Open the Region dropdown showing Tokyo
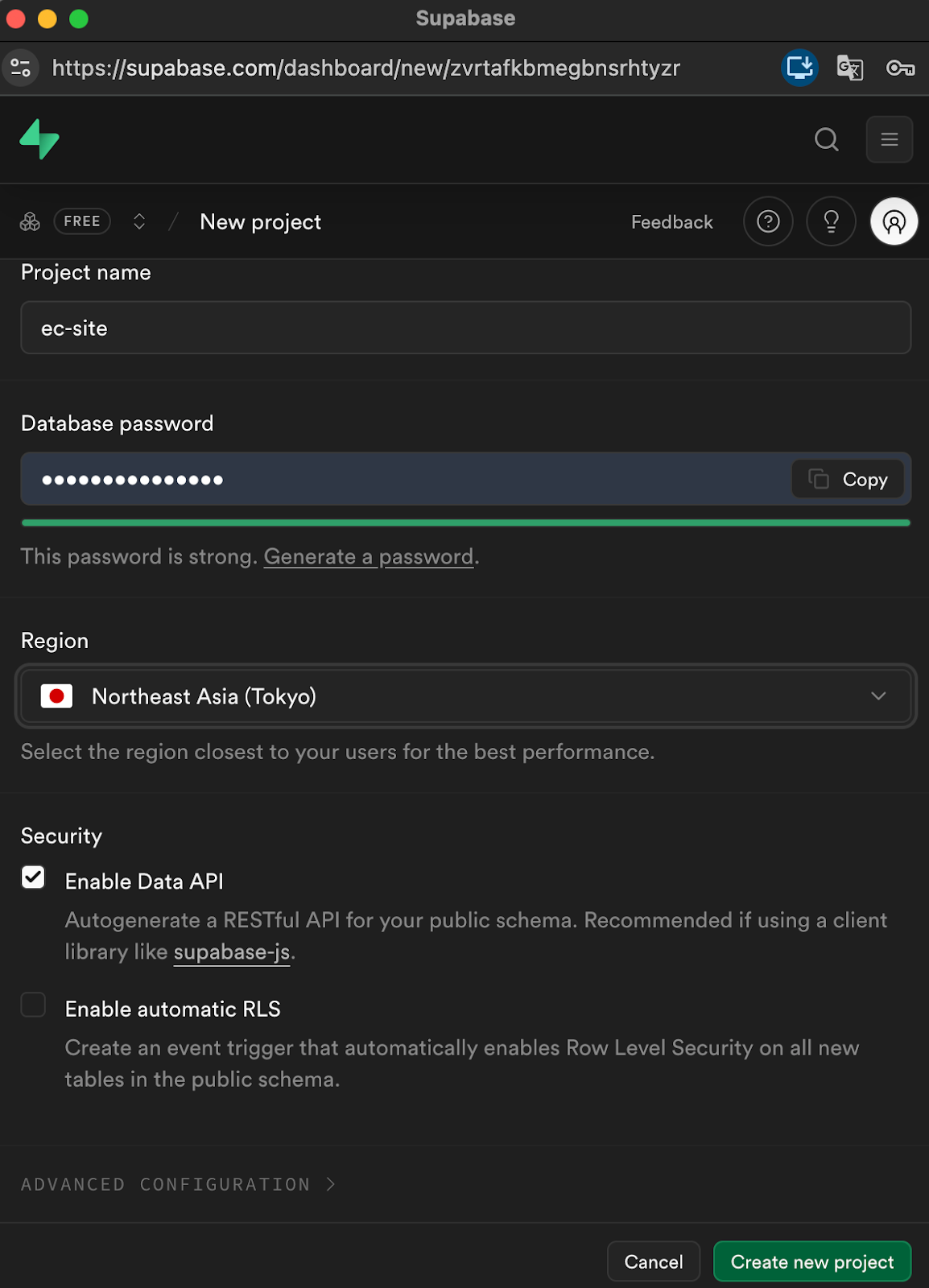This screenshot has height=1288, width=929. coord(465,696)
